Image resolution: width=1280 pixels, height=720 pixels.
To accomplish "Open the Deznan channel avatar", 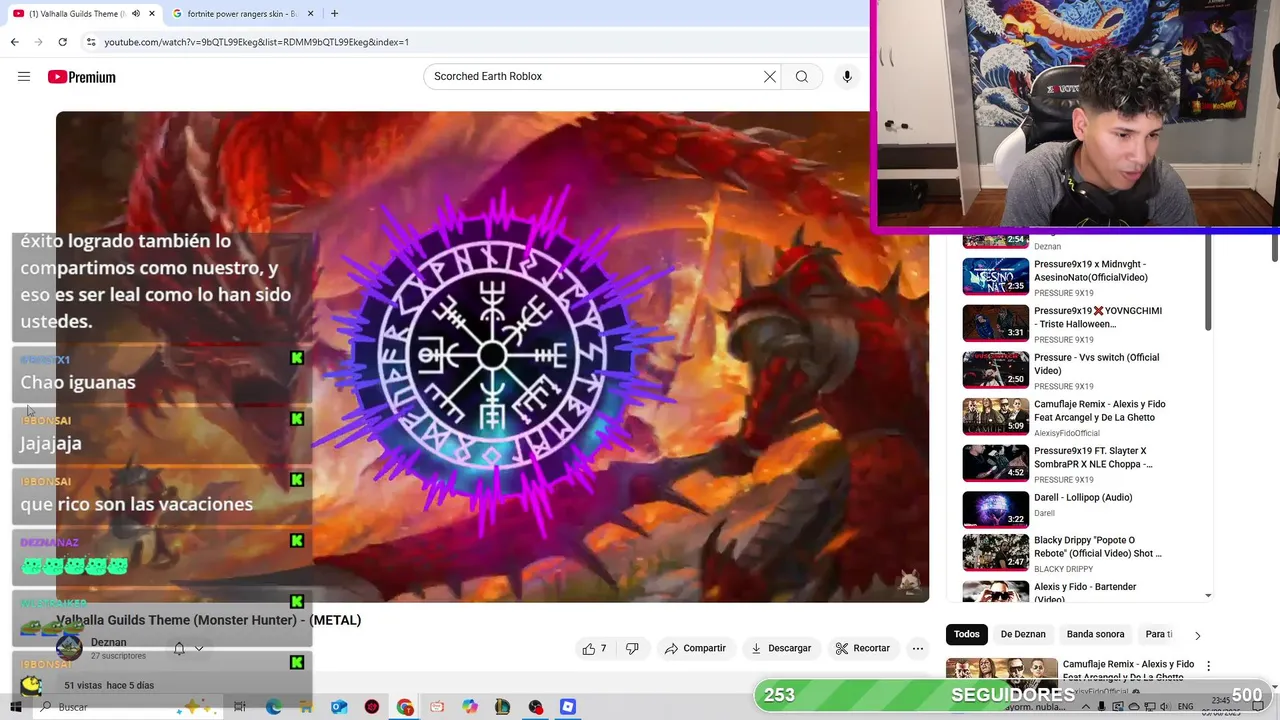I will pos(68,648).
